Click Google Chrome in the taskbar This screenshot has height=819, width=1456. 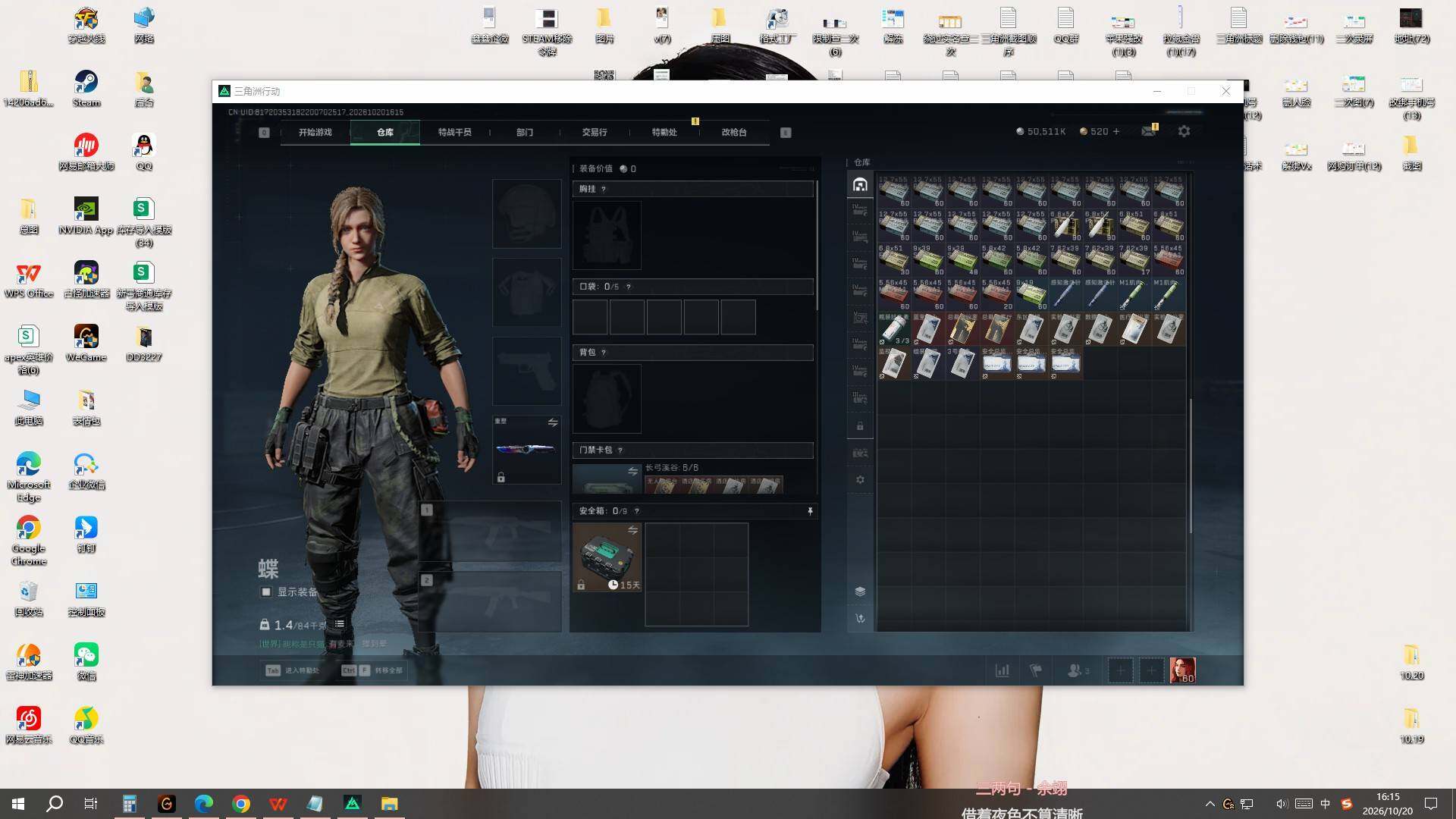click(x=241, y=804)
